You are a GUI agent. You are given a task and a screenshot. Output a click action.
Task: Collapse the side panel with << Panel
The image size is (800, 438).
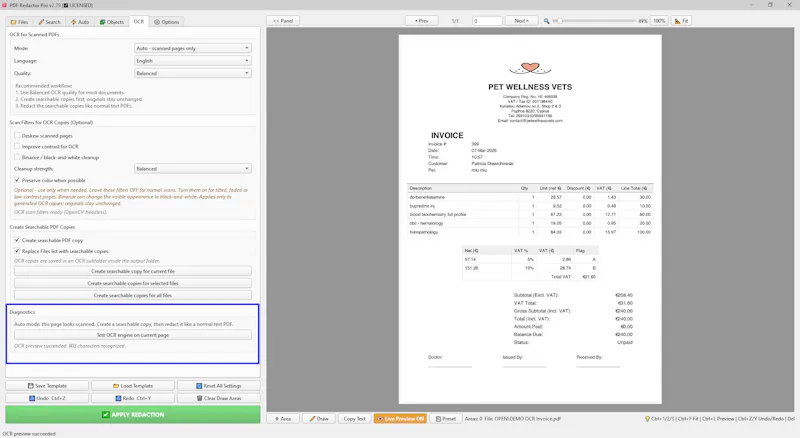coord(283,21)
